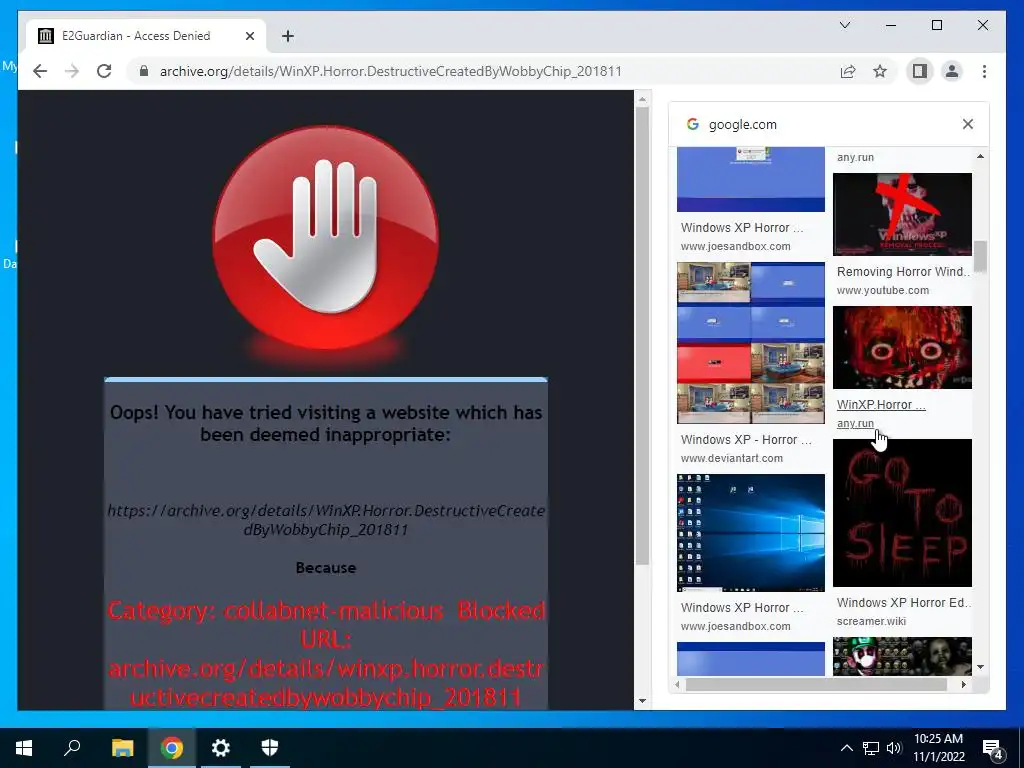The image size is (1024, 768).
Task: Open Settings gear from taskbar
Action: coord(221,748)
